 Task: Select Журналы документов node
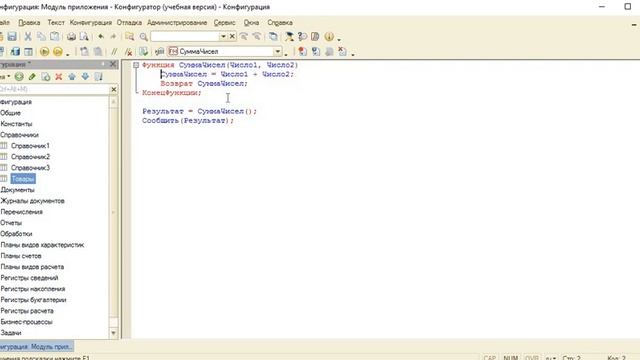pos(32,201)
